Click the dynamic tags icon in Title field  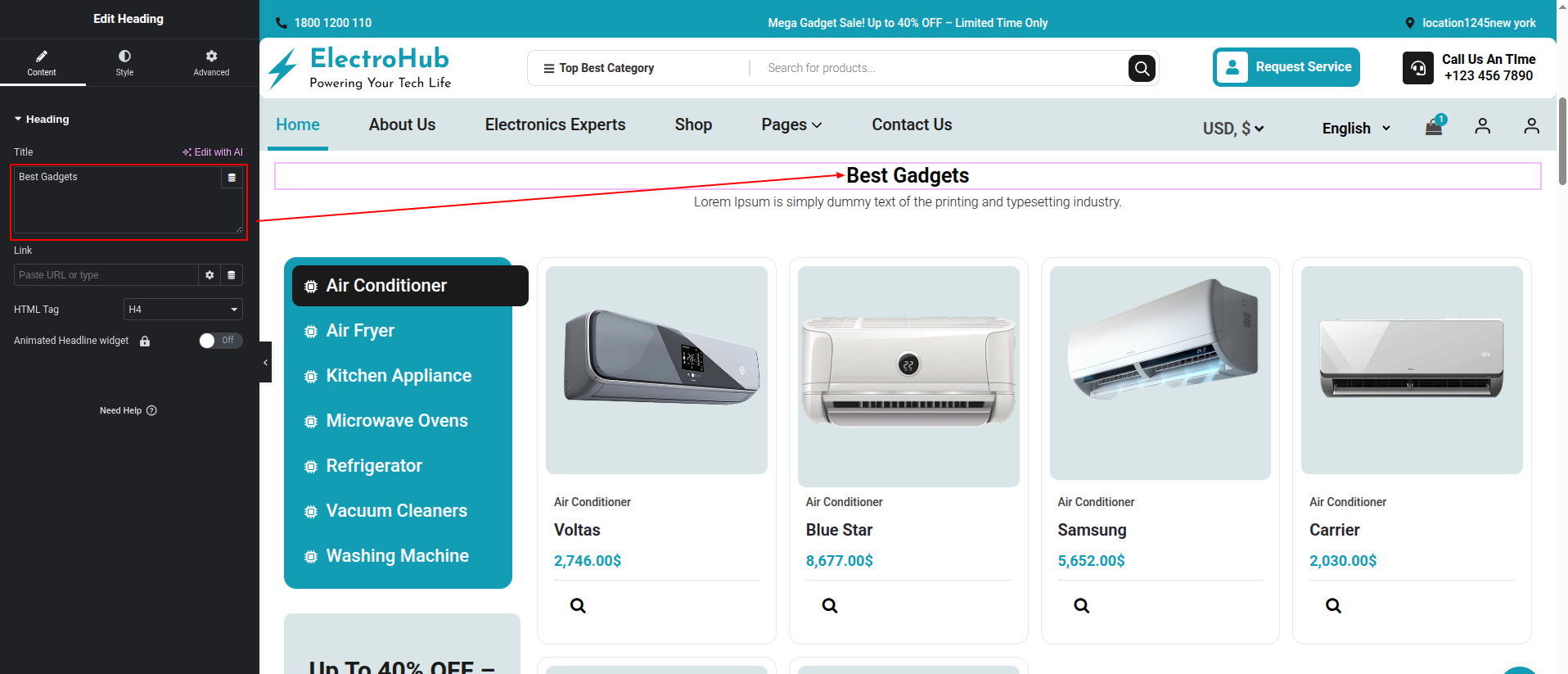pyautogui.click(x=232, y=178)
